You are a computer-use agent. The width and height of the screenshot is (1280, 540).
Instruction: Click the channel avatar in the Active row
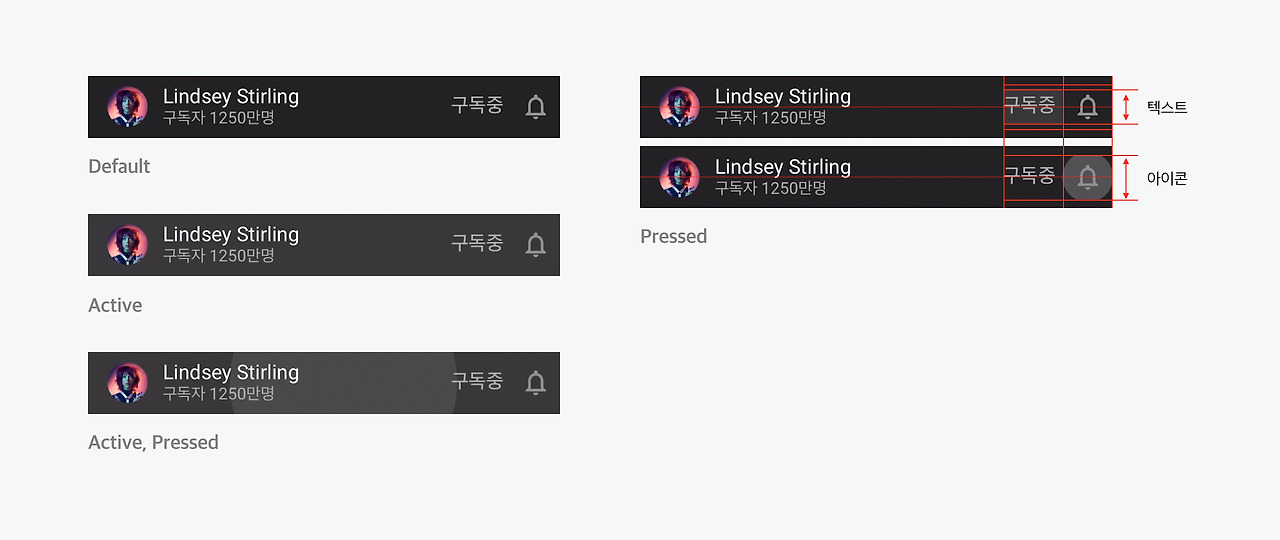point(127,245)
